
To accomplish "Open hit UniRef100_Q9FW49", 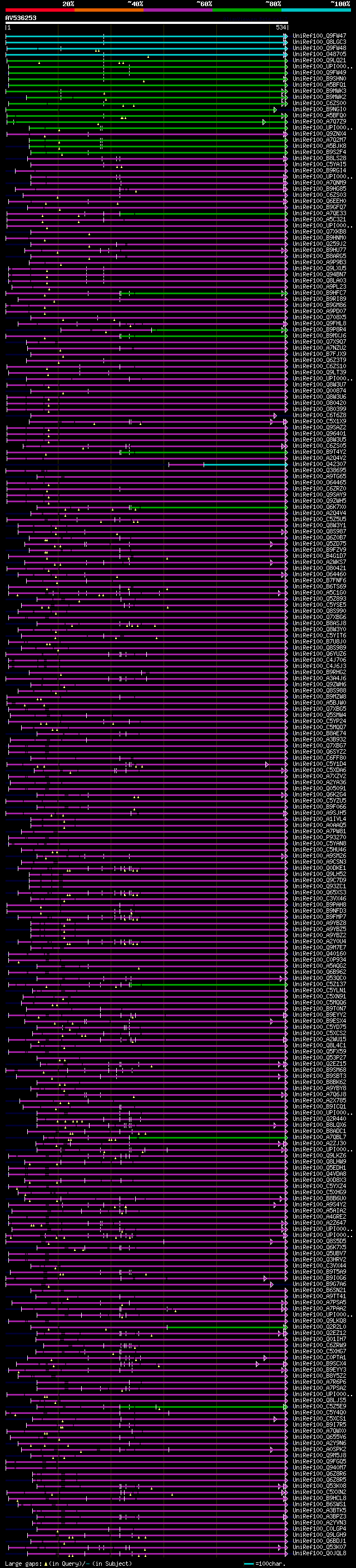I will (319, 72).
